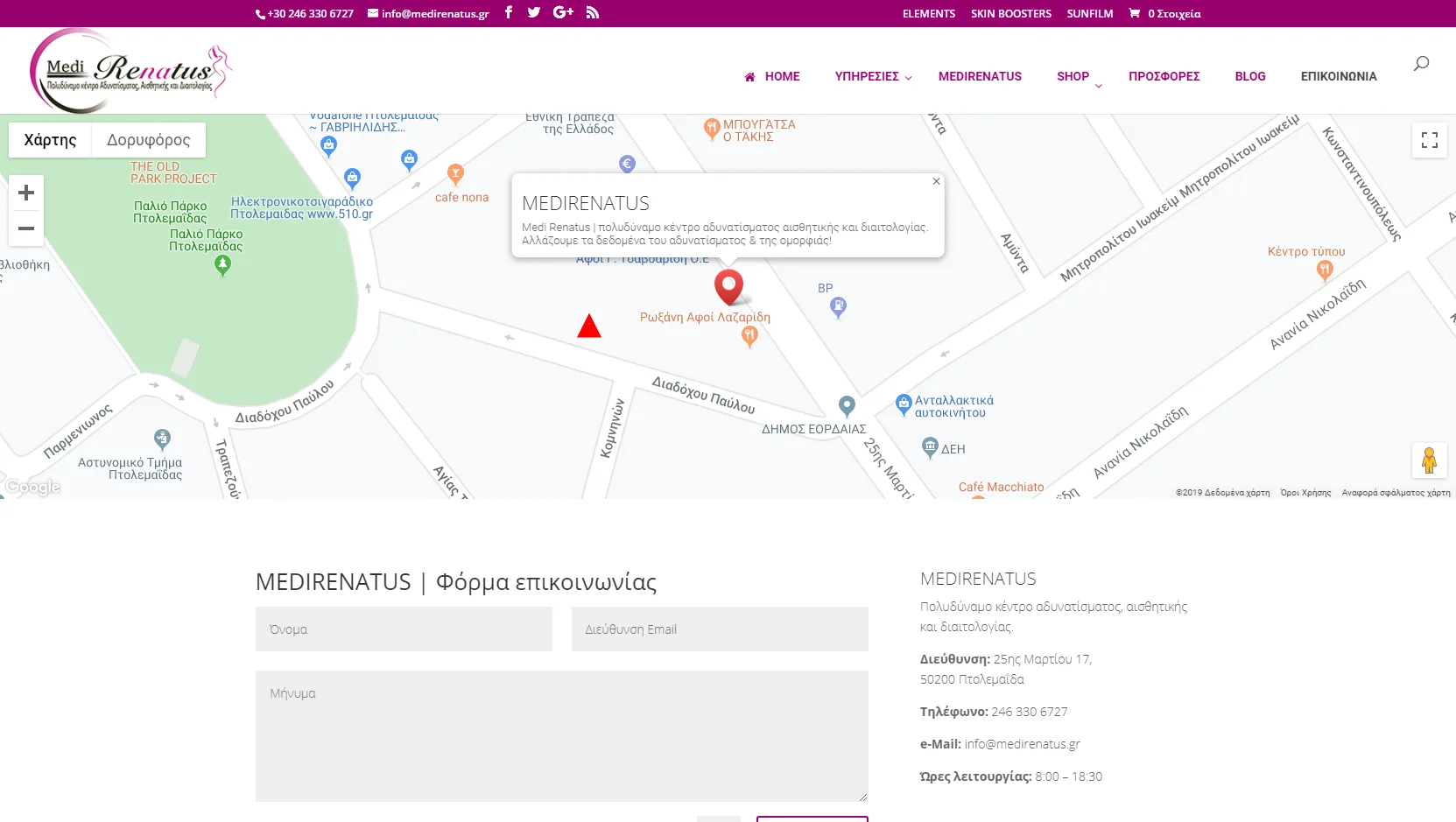This screenshot has width=1456, height=822.
Task: Close the MEDIRENATUS map info window
Action: [936, 181]
